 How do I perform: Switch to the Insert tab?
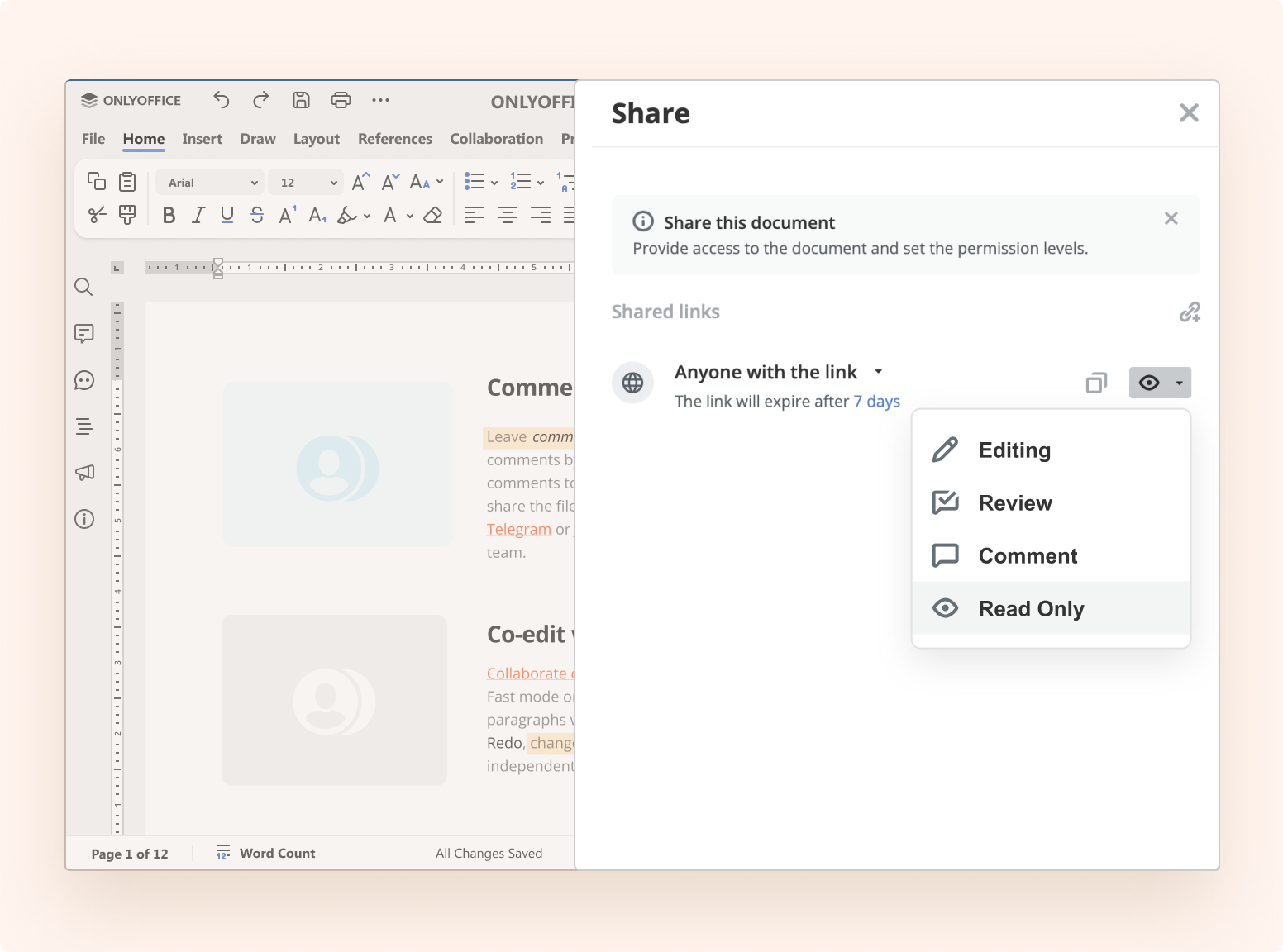click(x=202, y=139)
